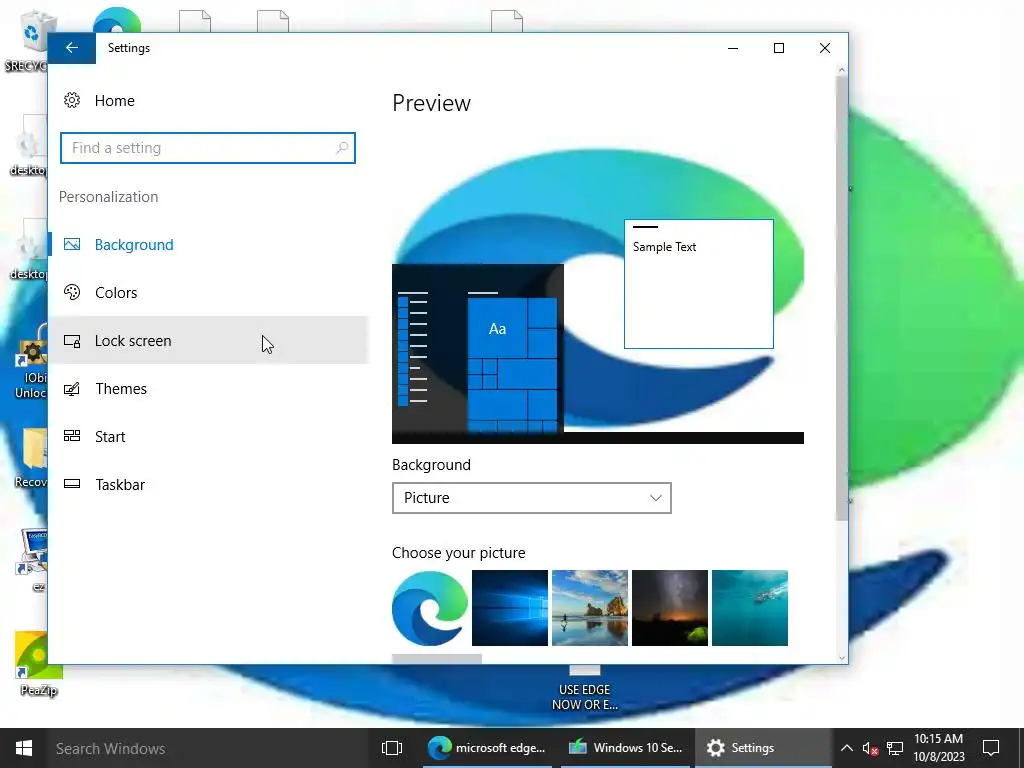Select the Recovery folder on desktop

point(31,457)
